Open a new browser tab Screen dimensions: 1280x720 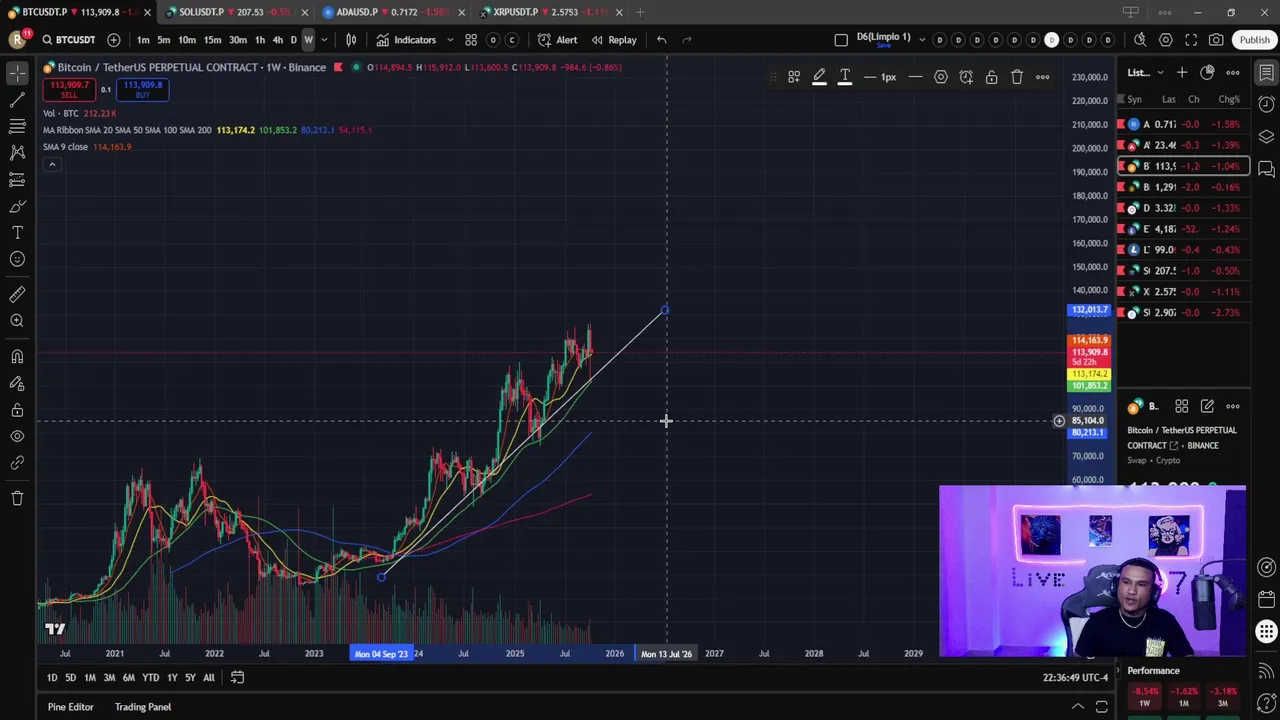[x=640, y=12]
